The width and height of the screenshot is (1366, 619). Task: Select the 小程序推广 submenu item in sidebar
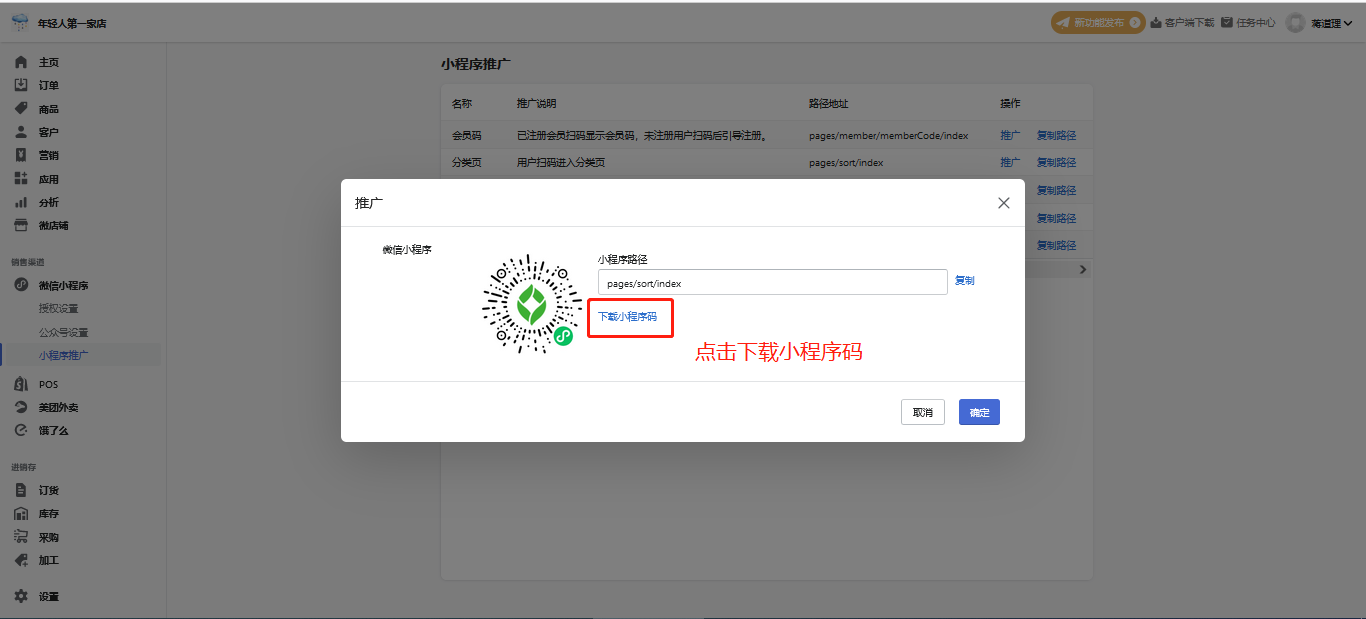[63, 355]
